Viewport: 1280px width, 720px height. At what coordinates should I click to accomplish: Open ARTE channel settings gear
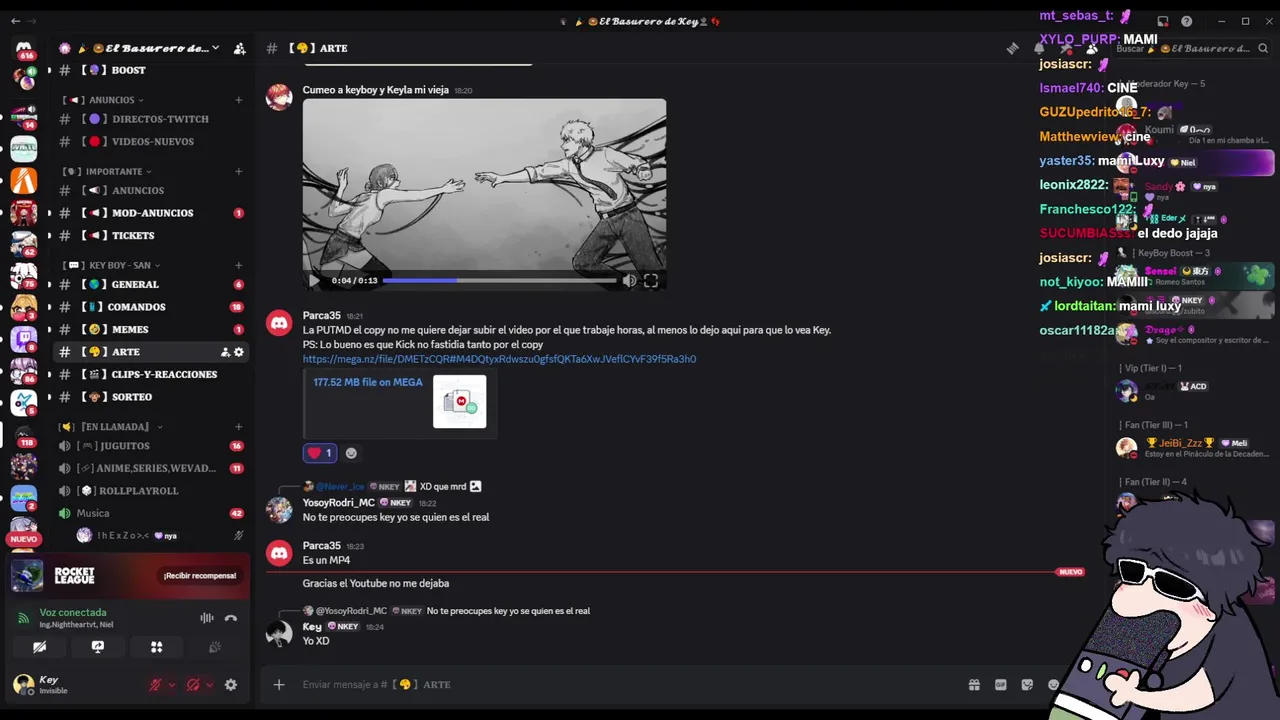tap(239, 352)
